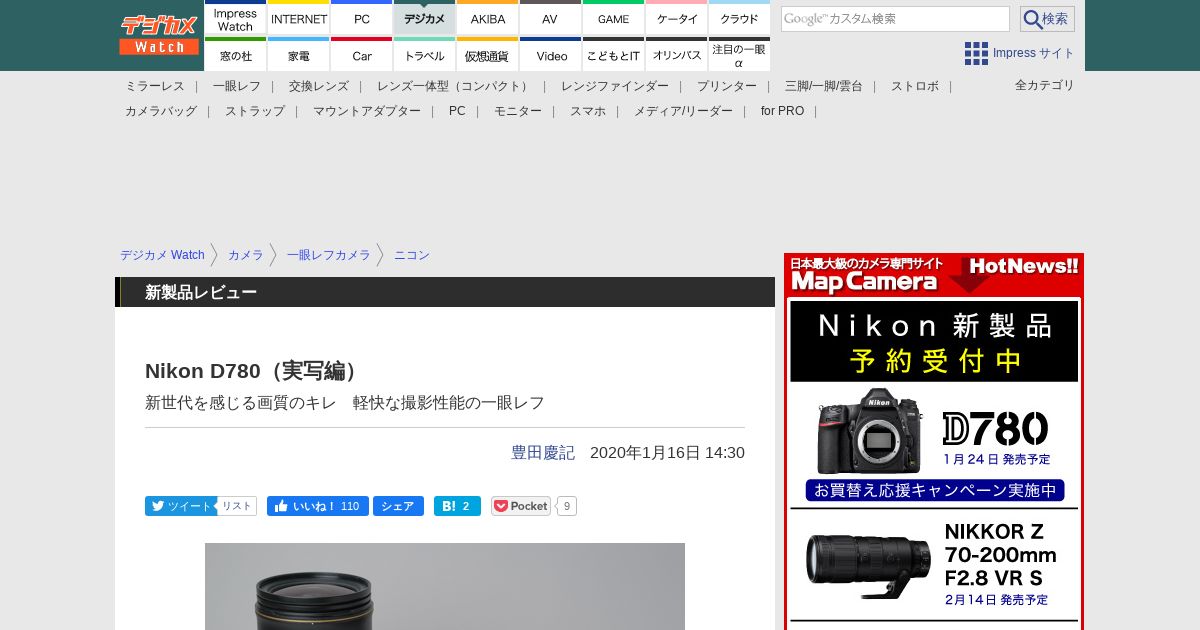This screenshot has width=1200, height=630.
Task: Open author 豊田慶記 link
Action: pyautogui.click(x=543, y=452)
